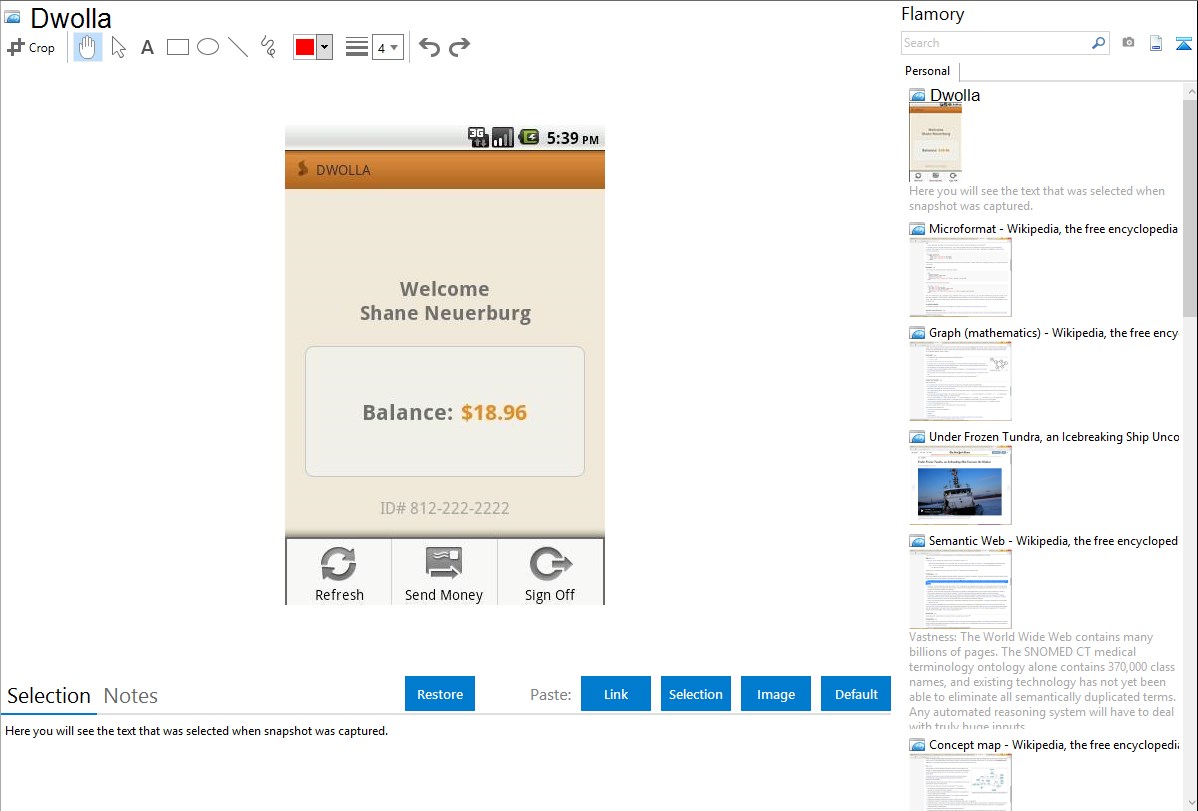
Task: Click the search magnifier icon
Action: point(1099,43)
